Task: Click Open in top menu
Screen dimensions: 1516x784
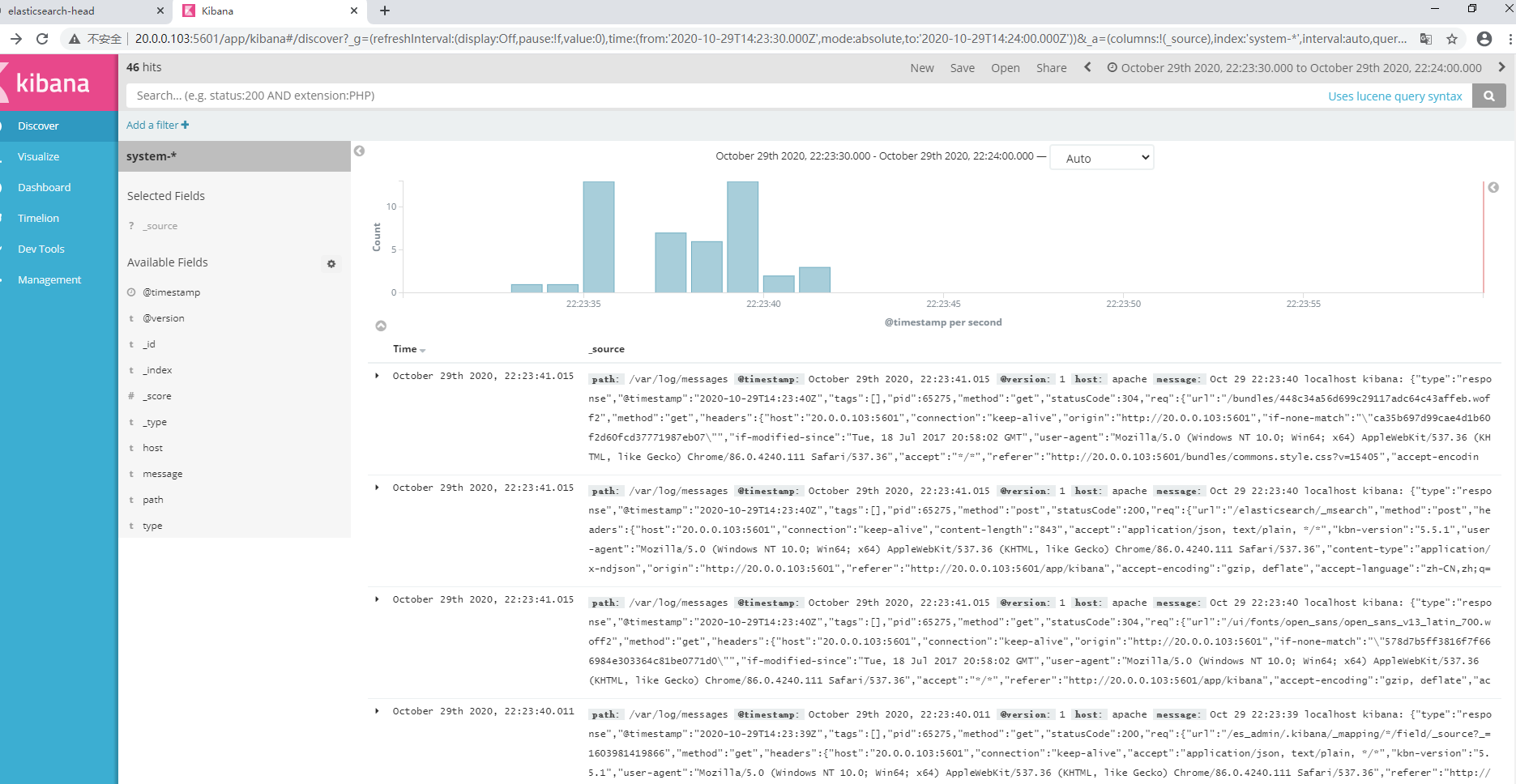Action: 1005,68
